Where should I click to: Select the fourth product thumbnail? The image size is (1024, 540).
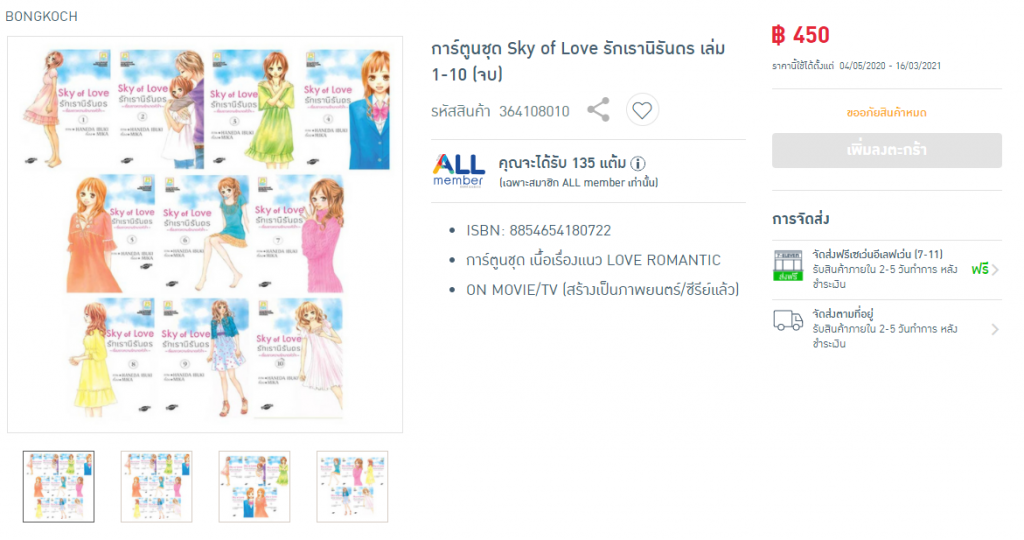(352, 486)
